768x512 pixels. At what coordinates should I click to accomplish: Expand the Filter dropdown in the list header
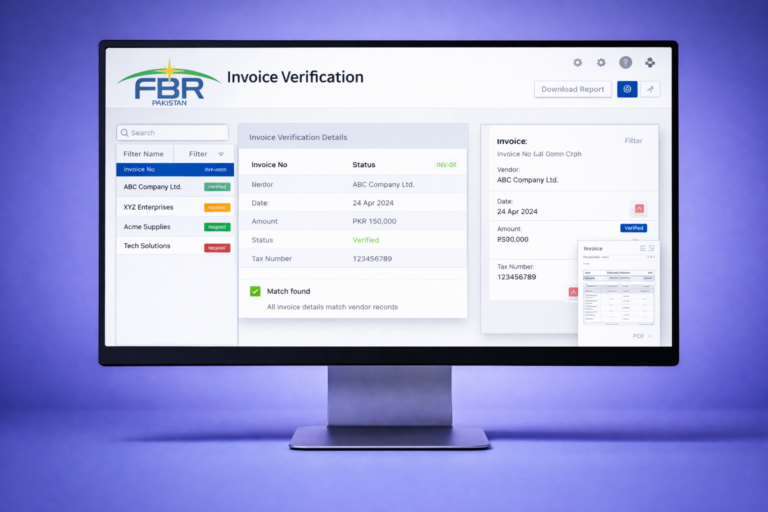203,154
